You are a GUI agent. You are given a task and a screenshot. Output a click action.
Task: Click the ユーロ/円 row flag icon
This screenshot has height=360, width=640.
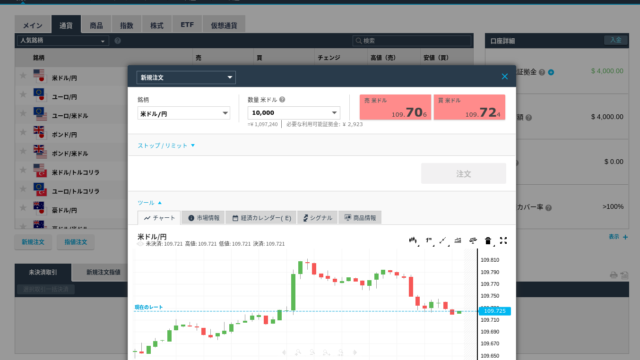[39, 95]
